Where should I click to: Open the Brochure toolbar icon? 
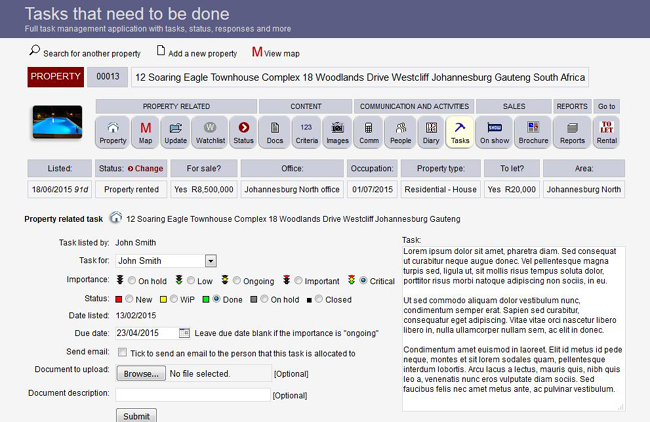(x=533, y=132)
